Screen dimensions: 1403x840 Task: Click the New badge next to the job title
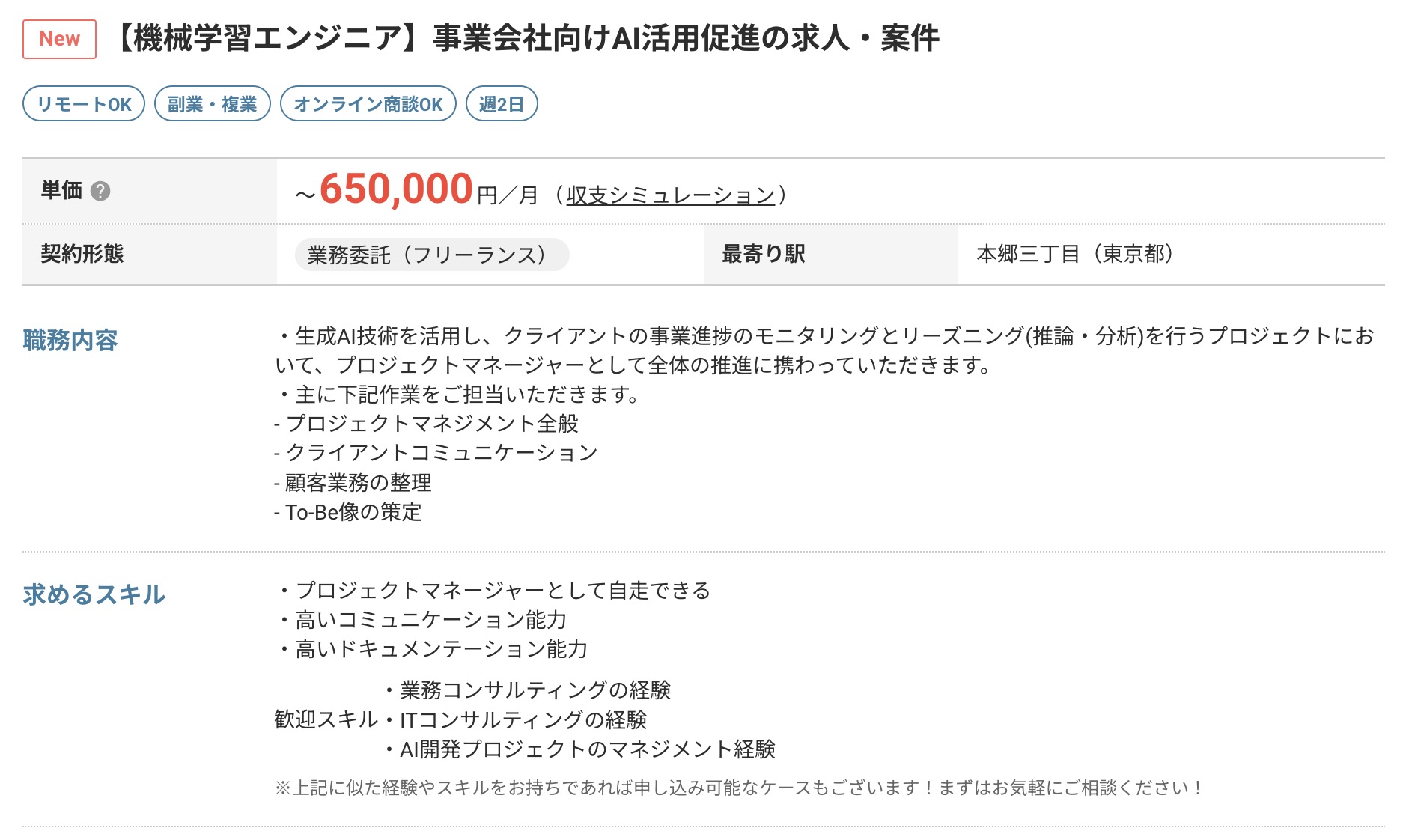click(60, 39)
